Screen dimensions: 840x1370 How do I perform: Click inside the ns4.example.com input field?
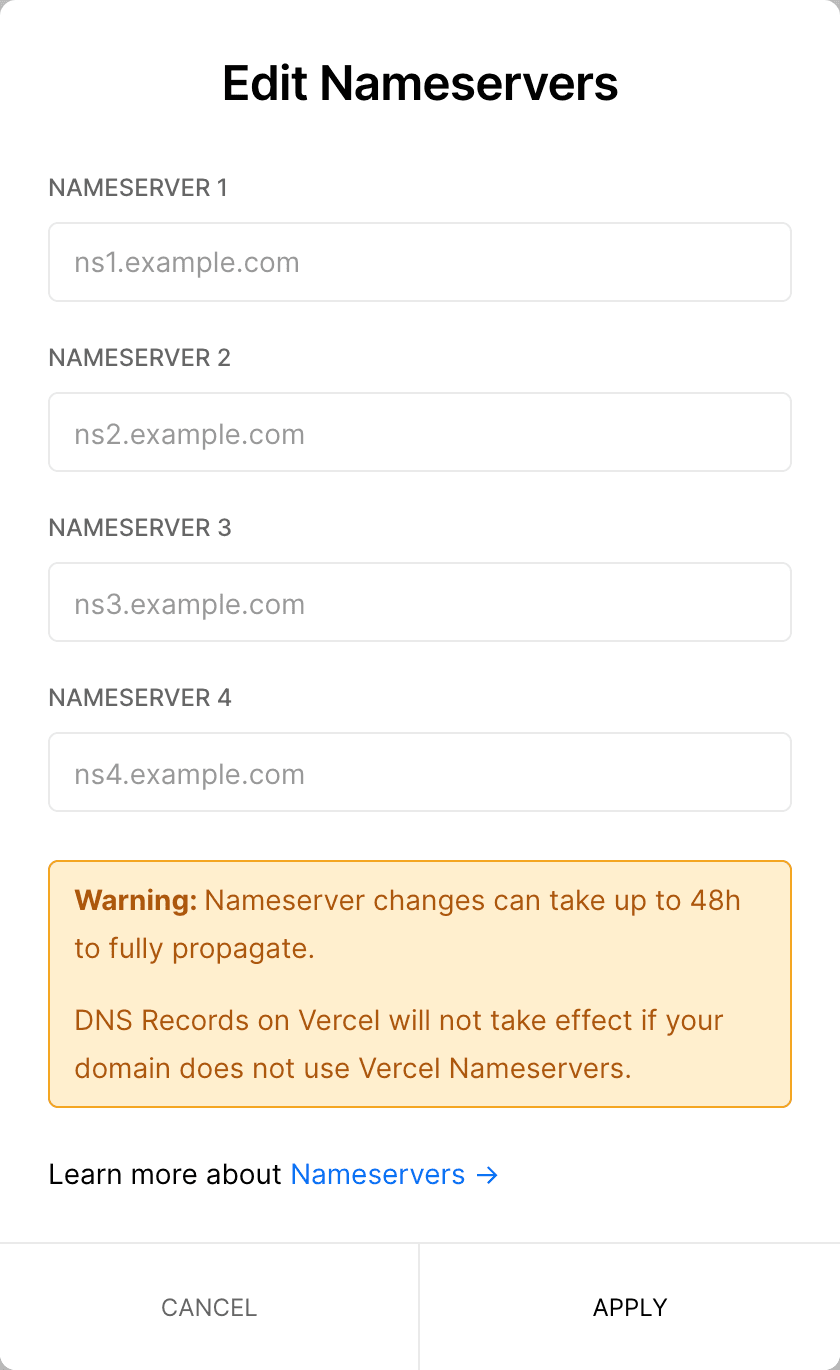point(420,772)
